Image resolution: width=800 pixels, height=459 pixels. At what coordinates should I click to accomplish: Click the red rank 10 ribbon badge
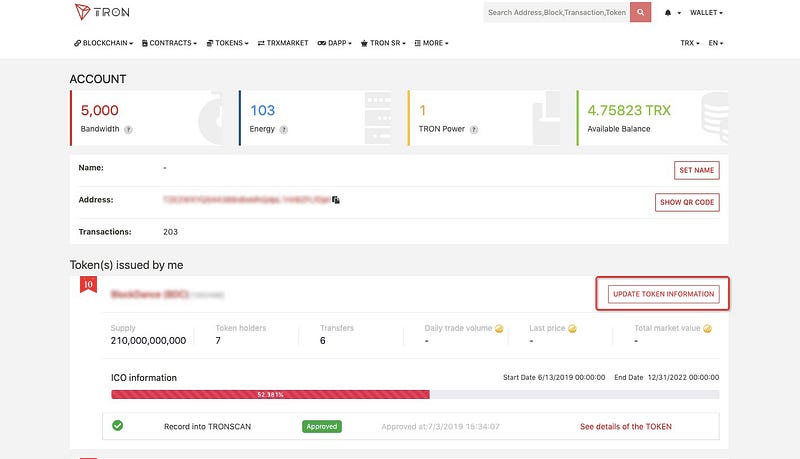coord(88,285)
